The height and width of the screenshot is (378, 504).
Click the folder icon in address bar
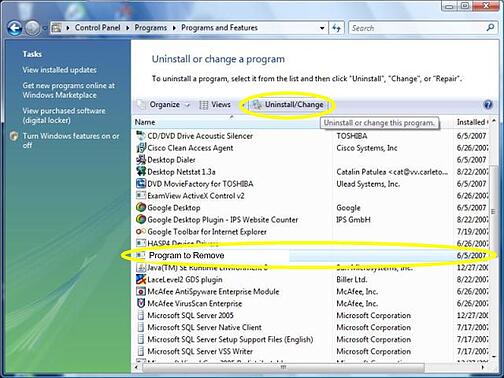pos(57,28)
